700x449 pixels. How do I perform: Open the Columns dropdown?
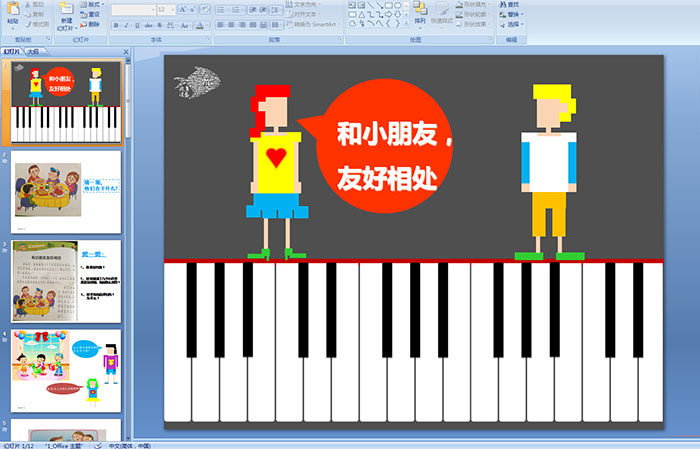(x=276, y=25)
